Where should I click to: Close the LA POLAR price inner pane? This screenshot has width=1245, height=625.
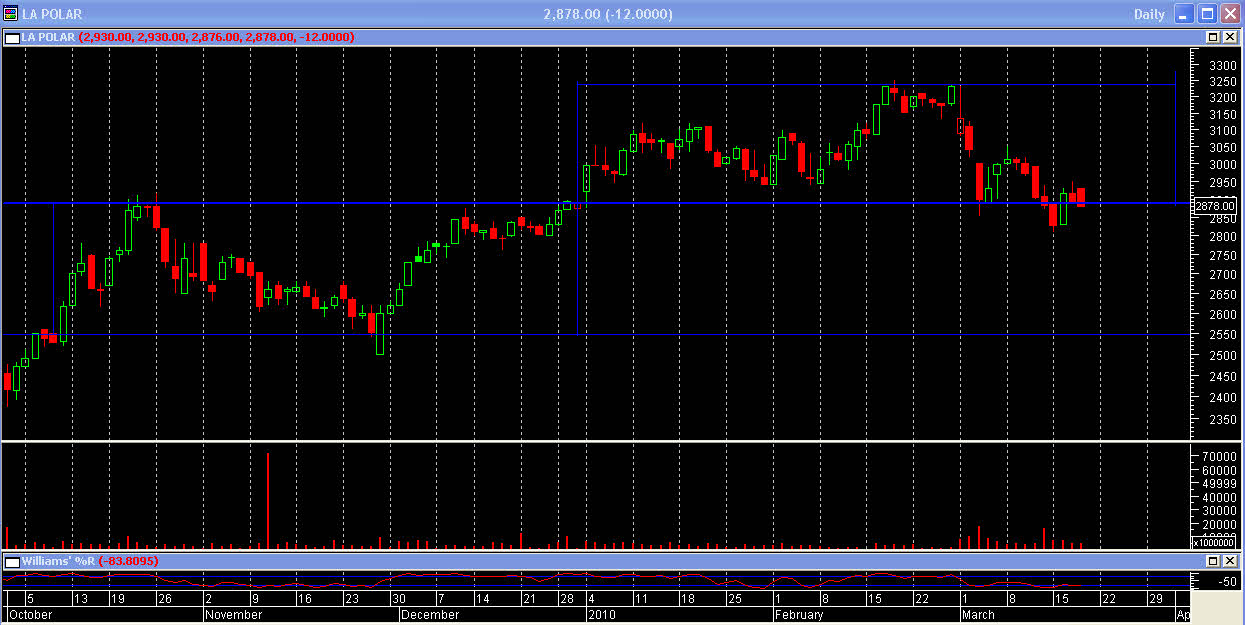(1229, 37)
